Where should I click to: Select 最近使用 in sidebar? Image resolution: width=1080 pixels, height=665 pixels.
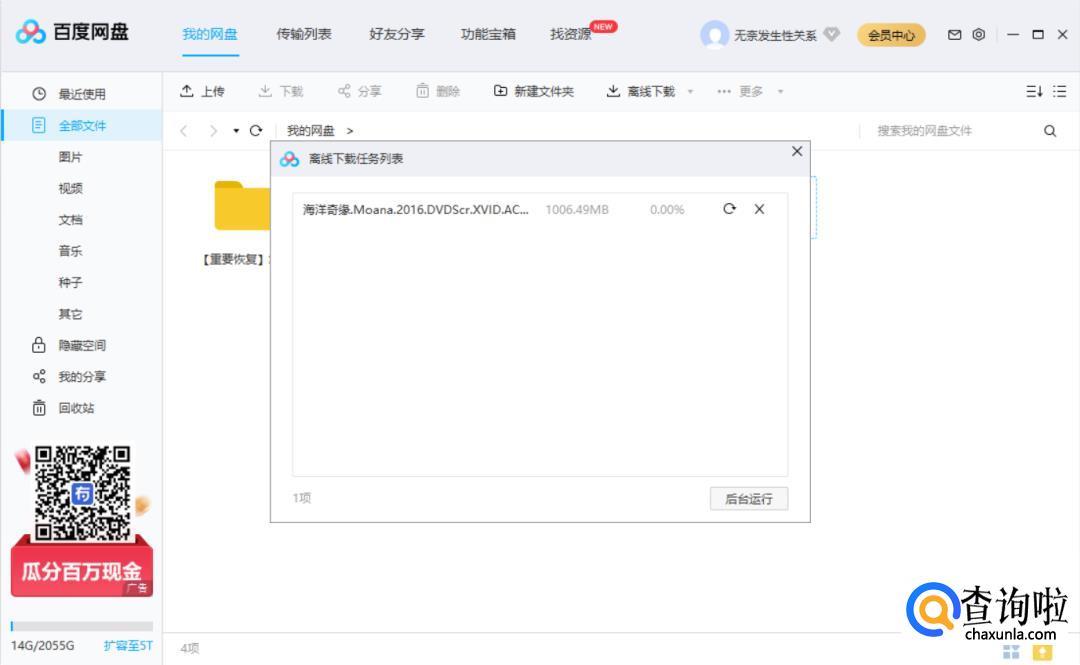click(x=81, y=94)
